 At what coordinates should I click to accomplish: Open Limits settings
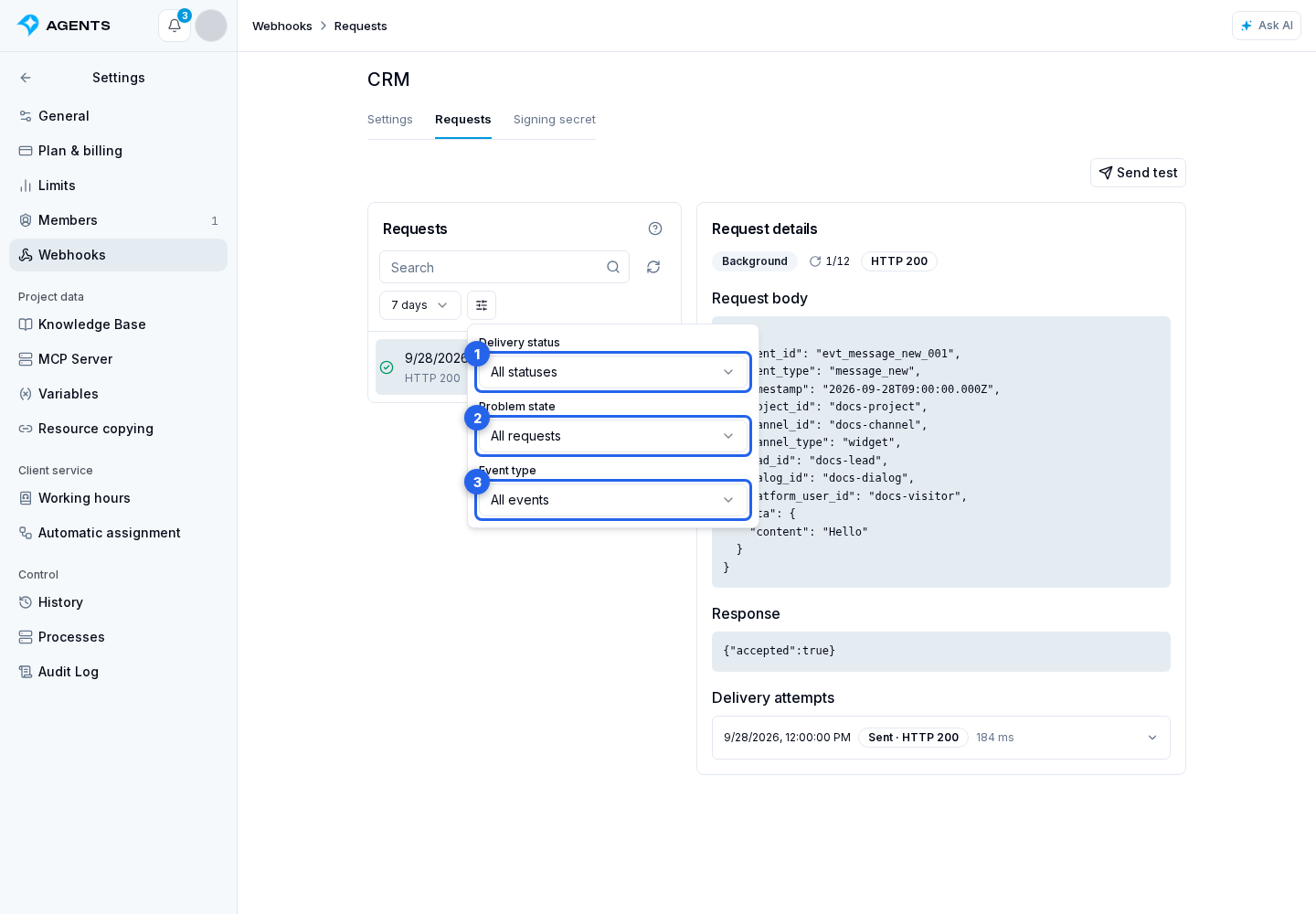pyautogui.click(x=119, y=186)
